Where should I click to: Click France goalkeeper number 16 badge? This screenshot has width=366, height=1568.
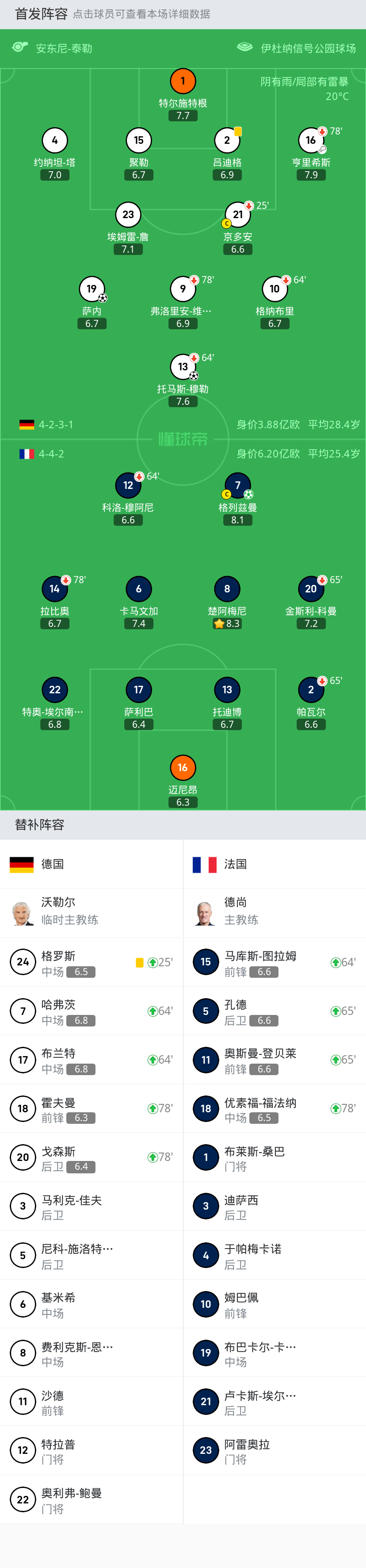[183, 768]
